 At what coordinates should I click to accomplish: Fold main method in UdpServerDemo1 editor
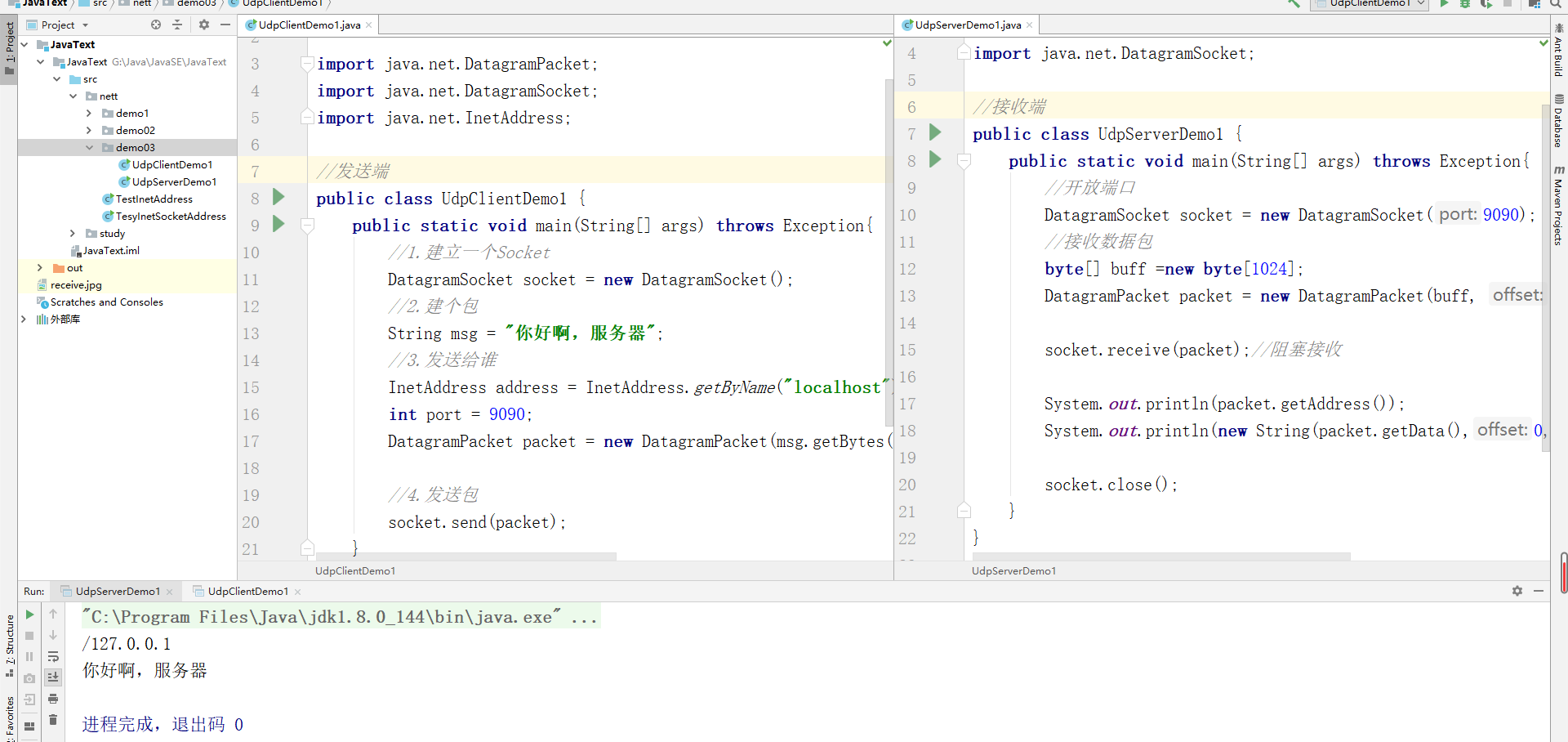(x=964, y=160)
